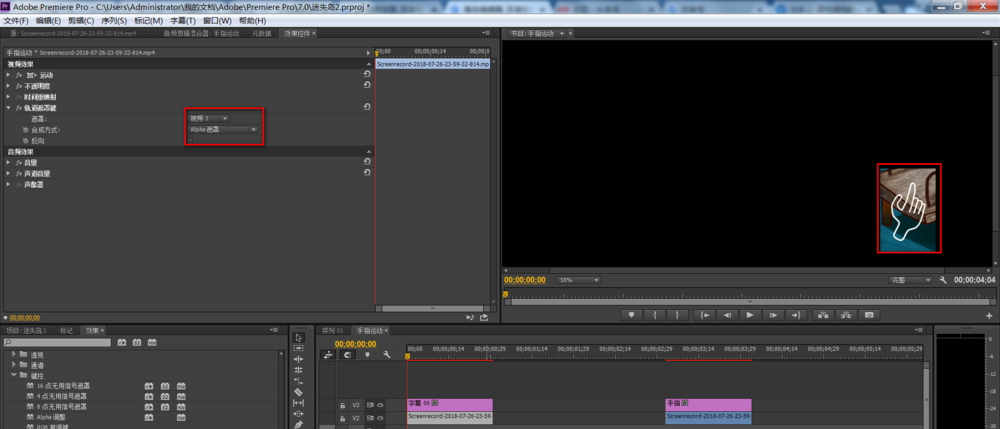Open the 字幕(T) menu

(x=181, y=20)
